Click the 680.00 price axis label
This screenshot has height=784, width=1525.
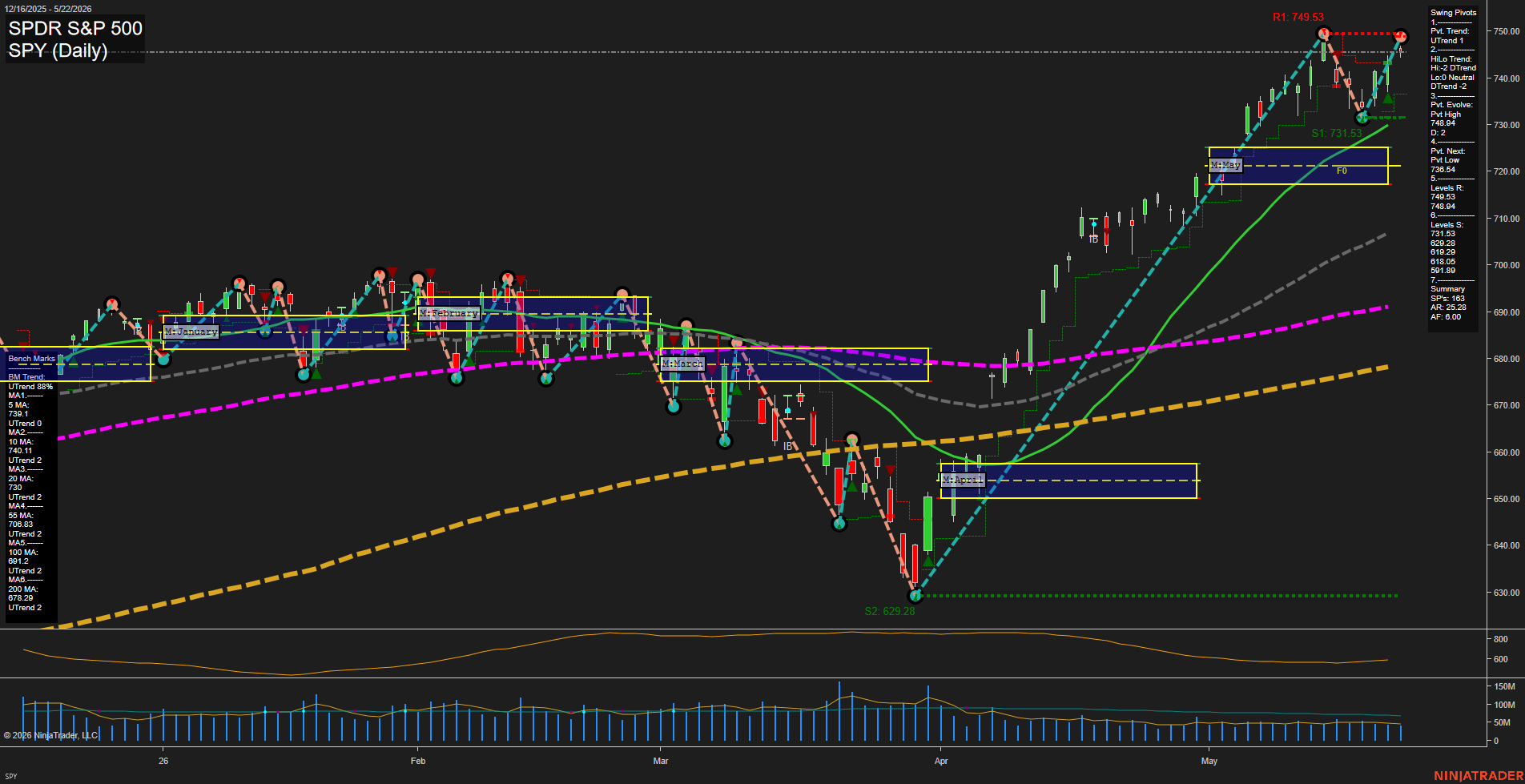(1506, 359)
